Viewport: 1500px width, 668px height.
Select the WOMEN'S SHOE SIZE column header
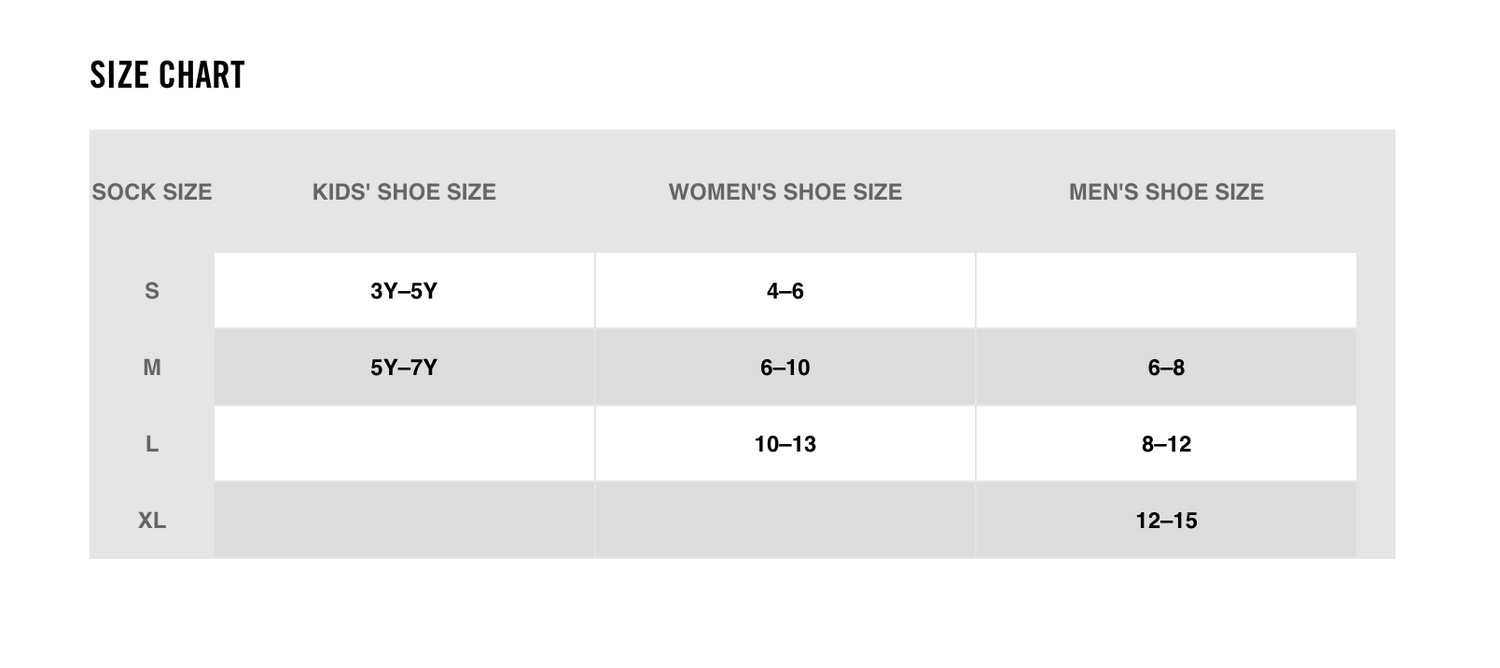[x=785, y=192]
